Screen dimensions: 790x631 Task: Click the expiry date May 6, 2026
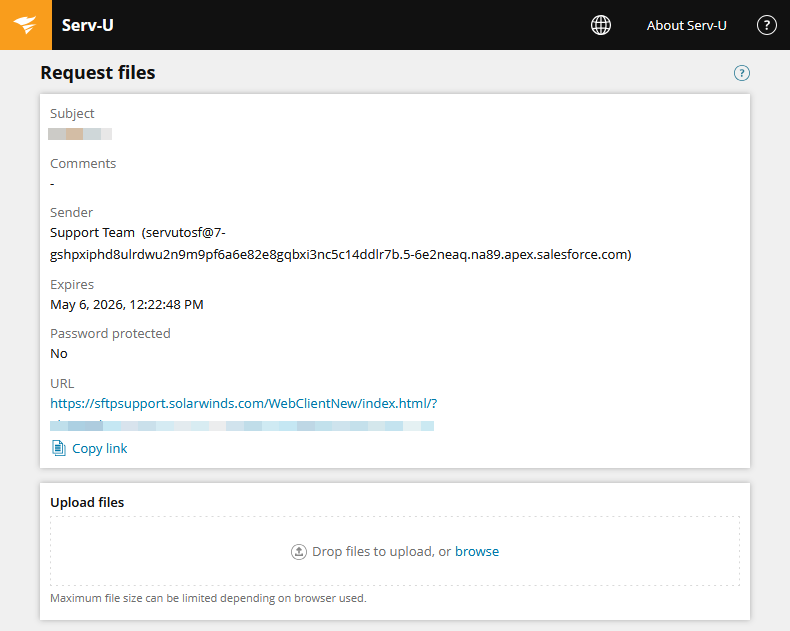(126, 304)
